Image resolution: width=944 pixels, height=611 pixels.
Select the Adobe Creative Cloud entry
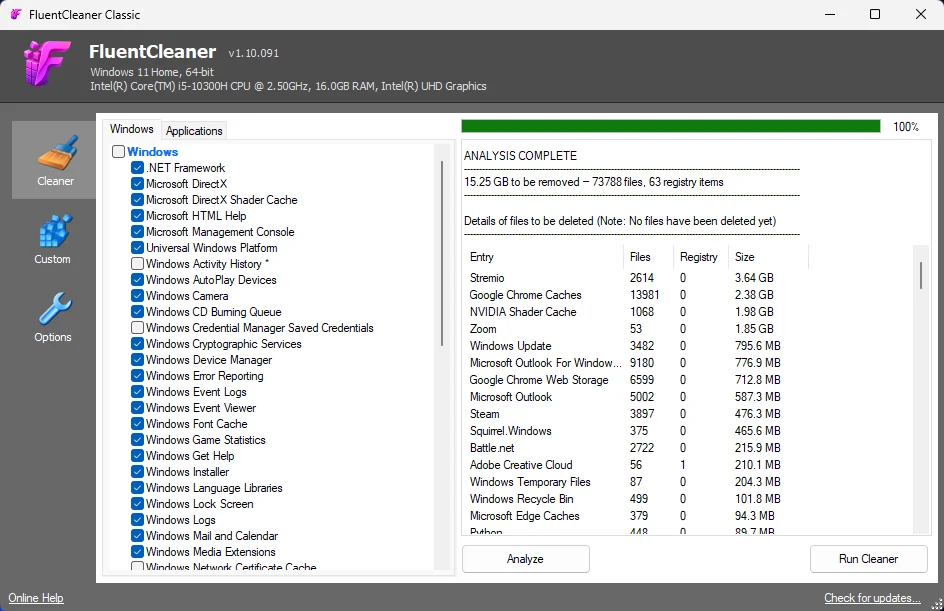[x=638, y=465]
